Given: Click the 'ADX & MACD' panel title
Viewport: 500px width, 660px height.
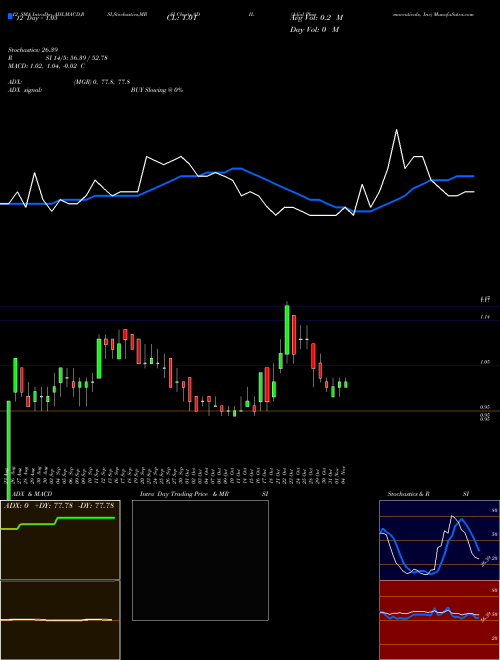Looking at the screenshot, I should (32, 494).
